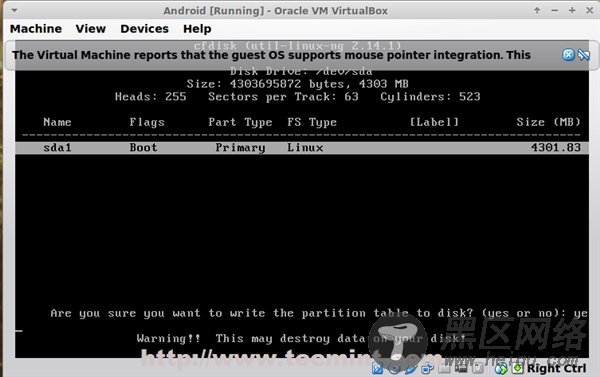Click the keep-above up arrow in title bar
The height and width of the screenshot is (377, 600).
pyautogui.click(x=537, y=10)
